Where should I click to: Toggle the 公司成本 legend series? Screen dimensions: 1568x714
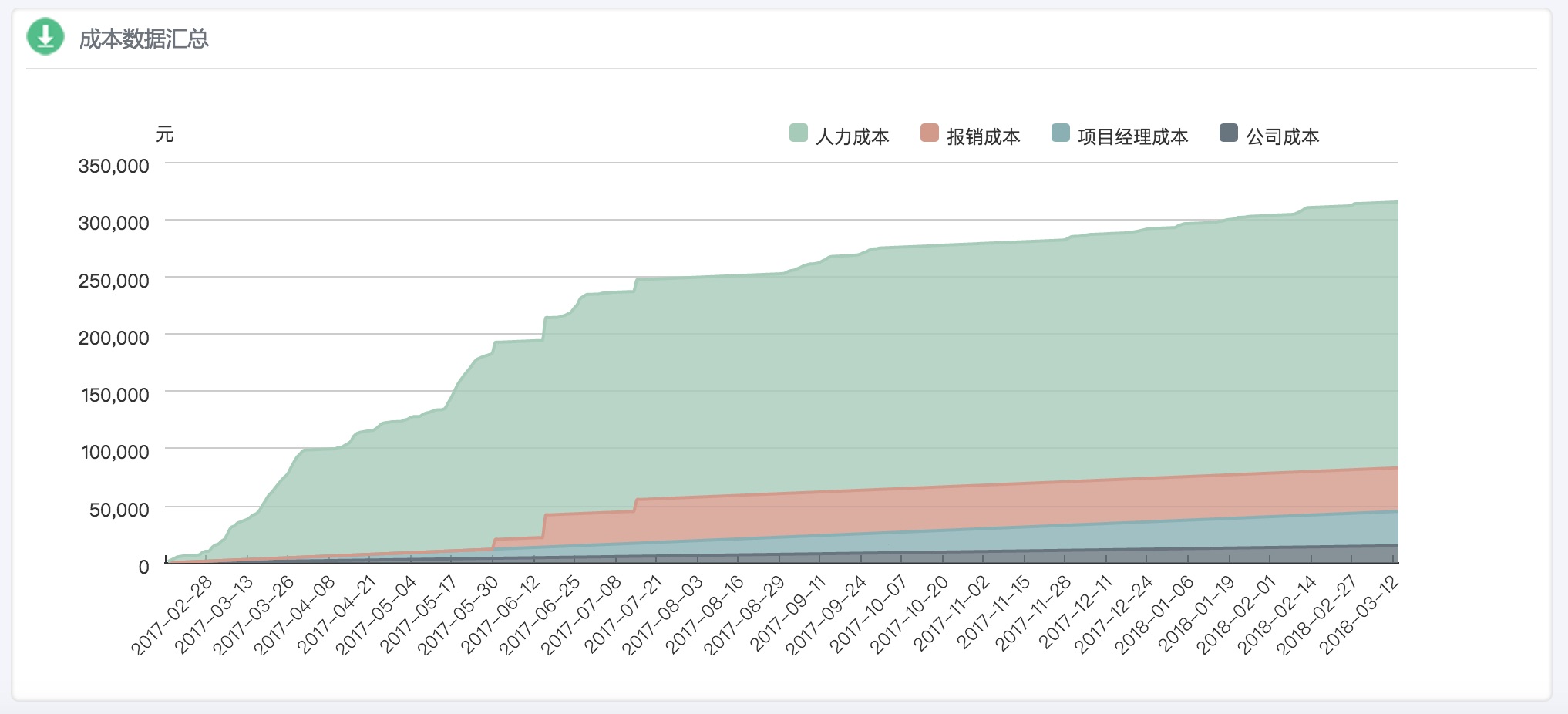pos(1269,136)
